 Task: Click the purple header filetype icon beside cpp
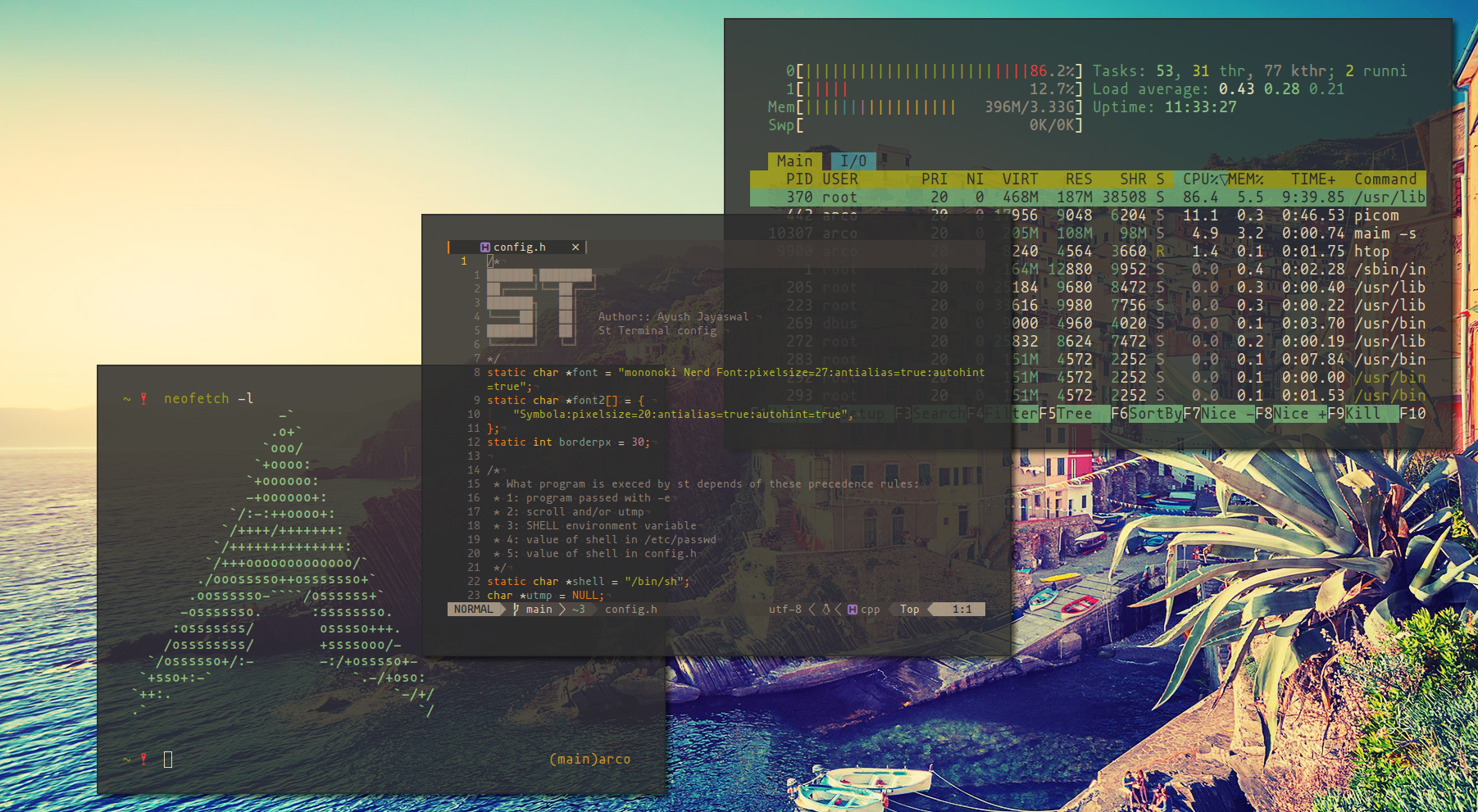click(x=853, y=609)
